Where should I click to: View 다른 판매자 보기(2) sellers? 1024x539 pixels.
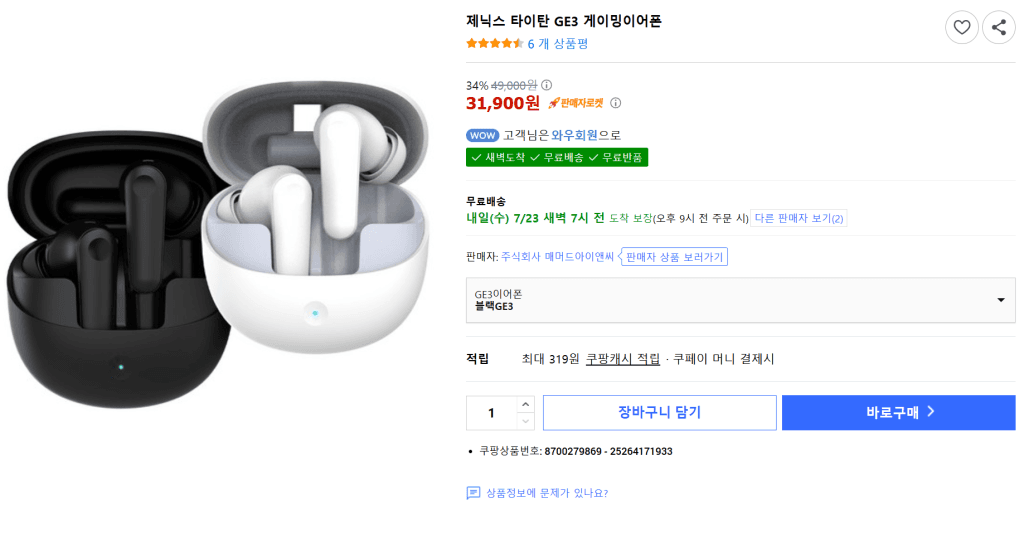tap(799, 218)
